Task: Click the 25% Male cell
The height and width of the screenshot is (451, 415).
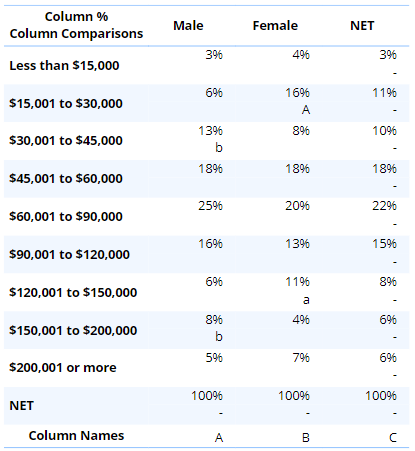Action: point(192,216)
